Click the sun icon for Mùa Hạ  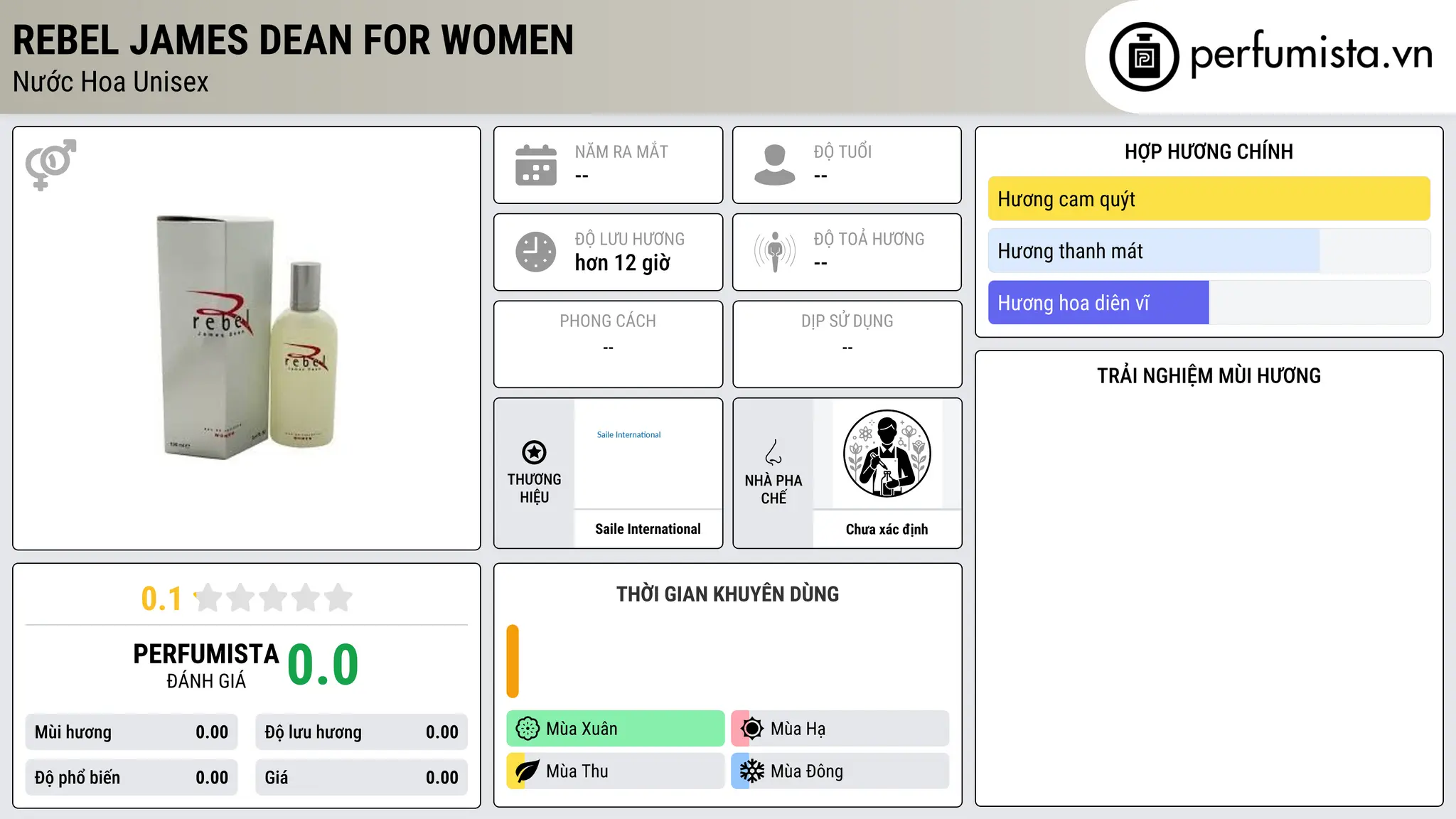[752, 728]
